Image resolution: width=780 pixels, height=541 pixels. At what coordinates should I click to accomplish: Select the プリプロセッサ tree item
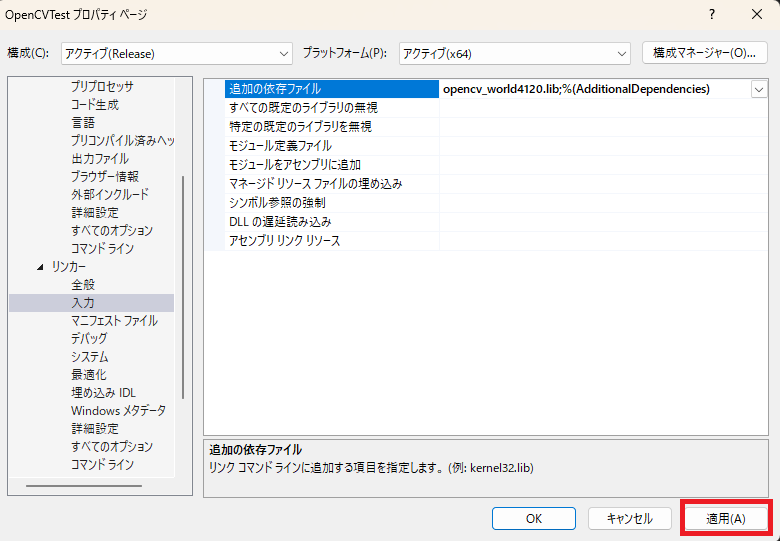[x=101, y=87]
